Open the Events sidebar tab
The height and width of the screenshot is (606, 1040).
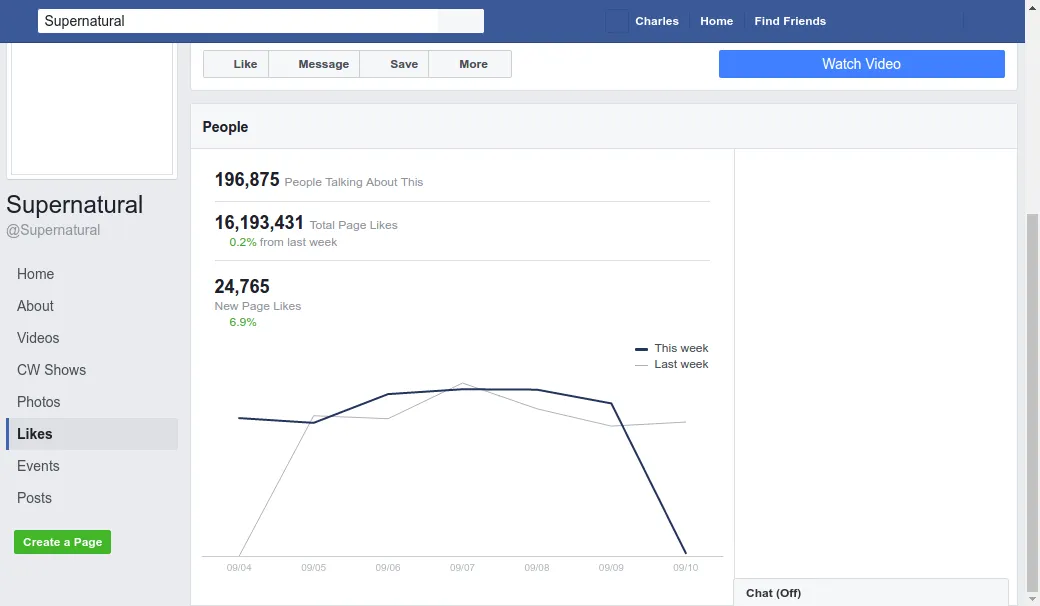tap(92, 465)
